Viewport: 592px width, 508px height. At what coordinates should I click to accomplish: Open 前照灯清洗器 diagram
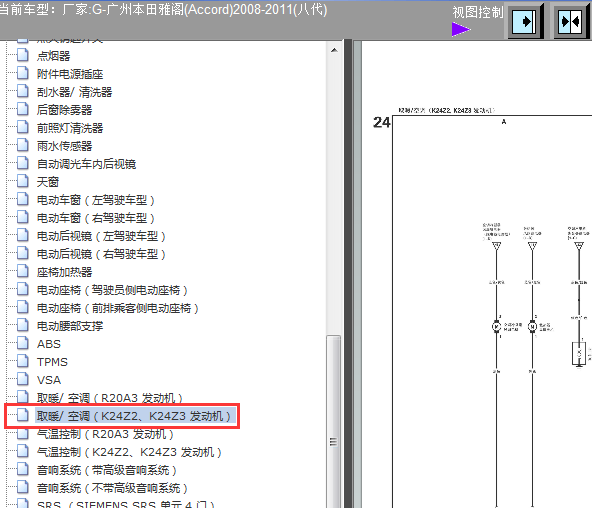(70, 128)
